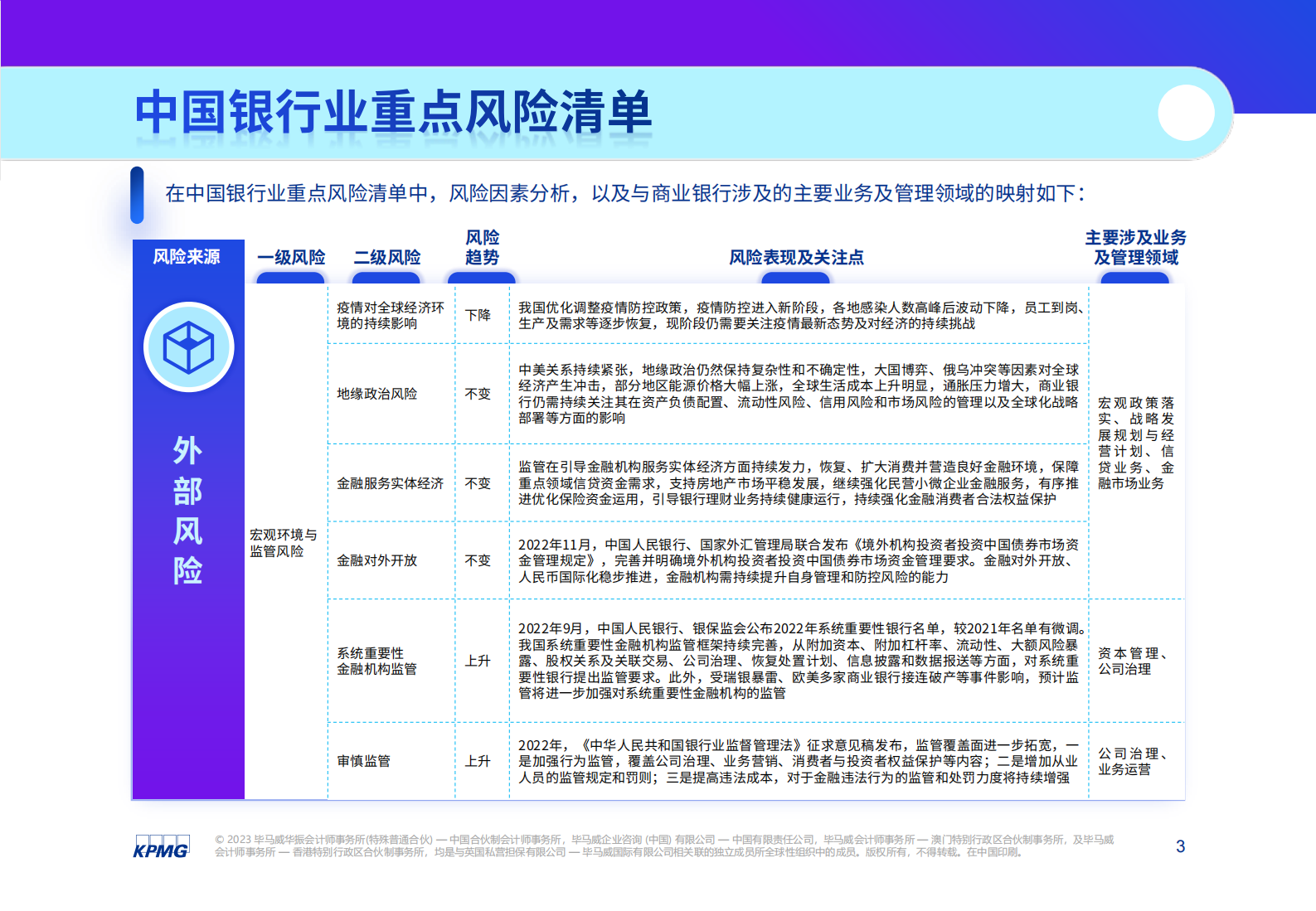The width and height of the screenshot is (1316, 911).
Task: Select the 风险来源 column header
Action: click(187, 257)
